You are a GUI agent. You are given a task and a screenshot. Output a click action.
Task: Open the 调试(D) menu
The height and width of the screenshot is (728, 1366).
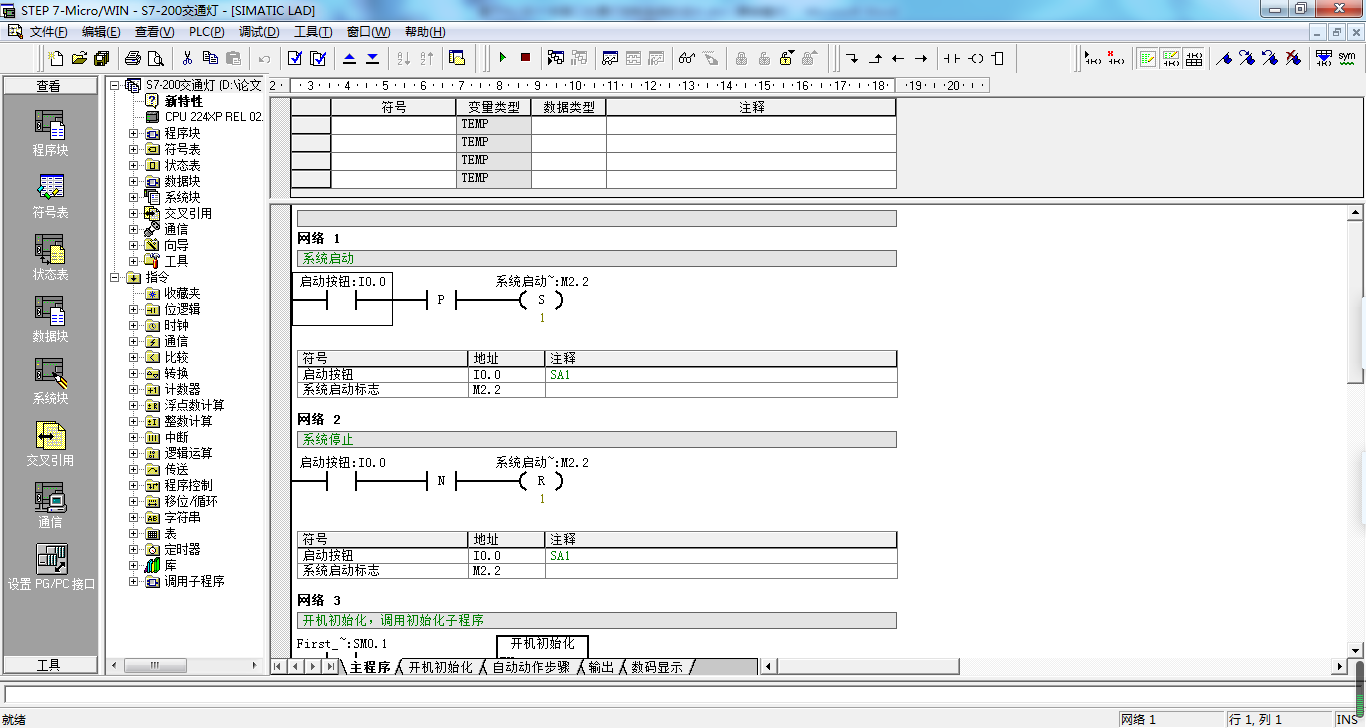(x=259, y=32)
